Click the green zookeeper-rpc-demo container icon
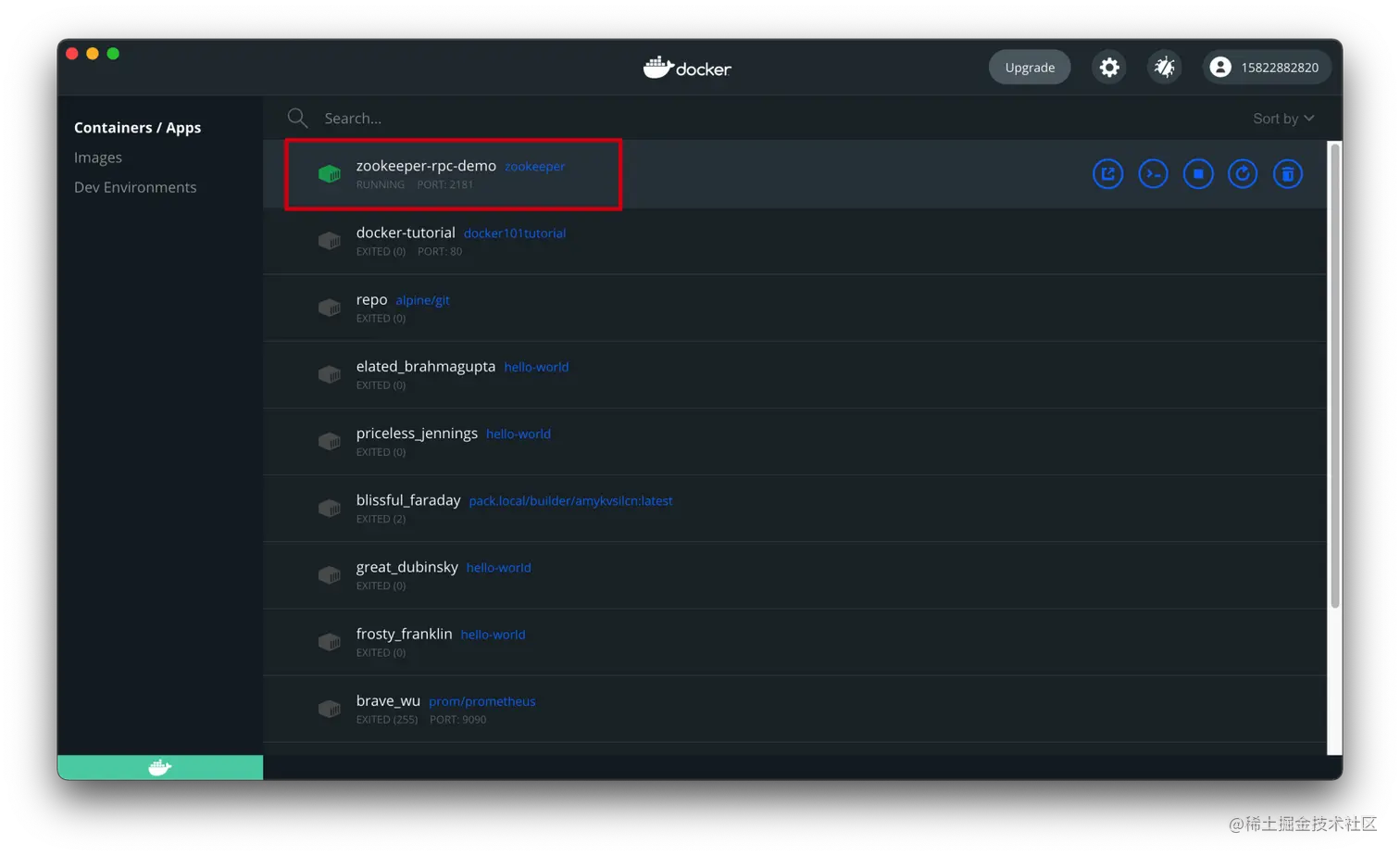This screenshot has height=856, width=1400. pos(330,174)
